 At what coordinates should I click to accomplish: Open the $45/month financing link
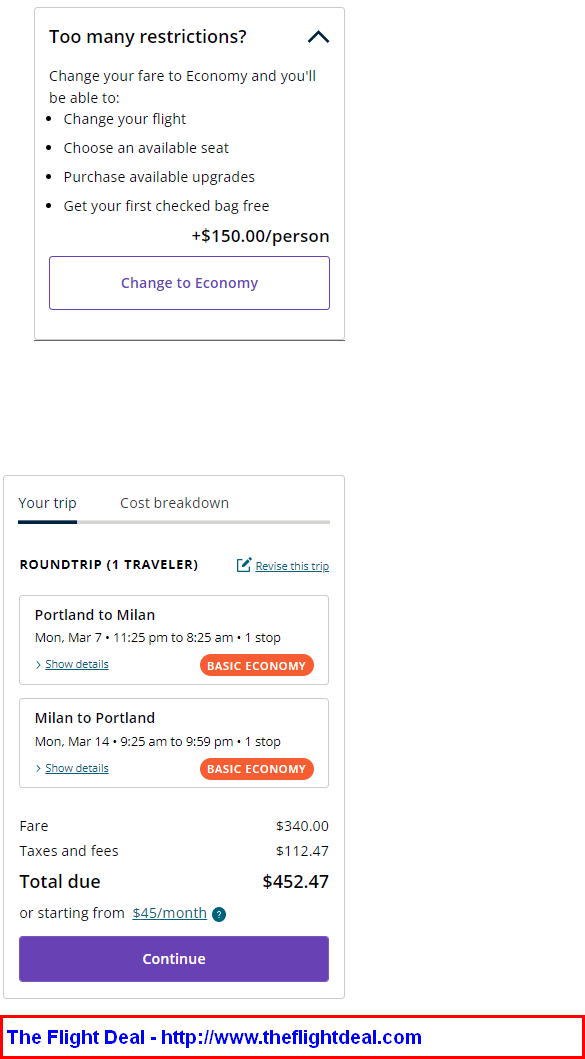170,913
